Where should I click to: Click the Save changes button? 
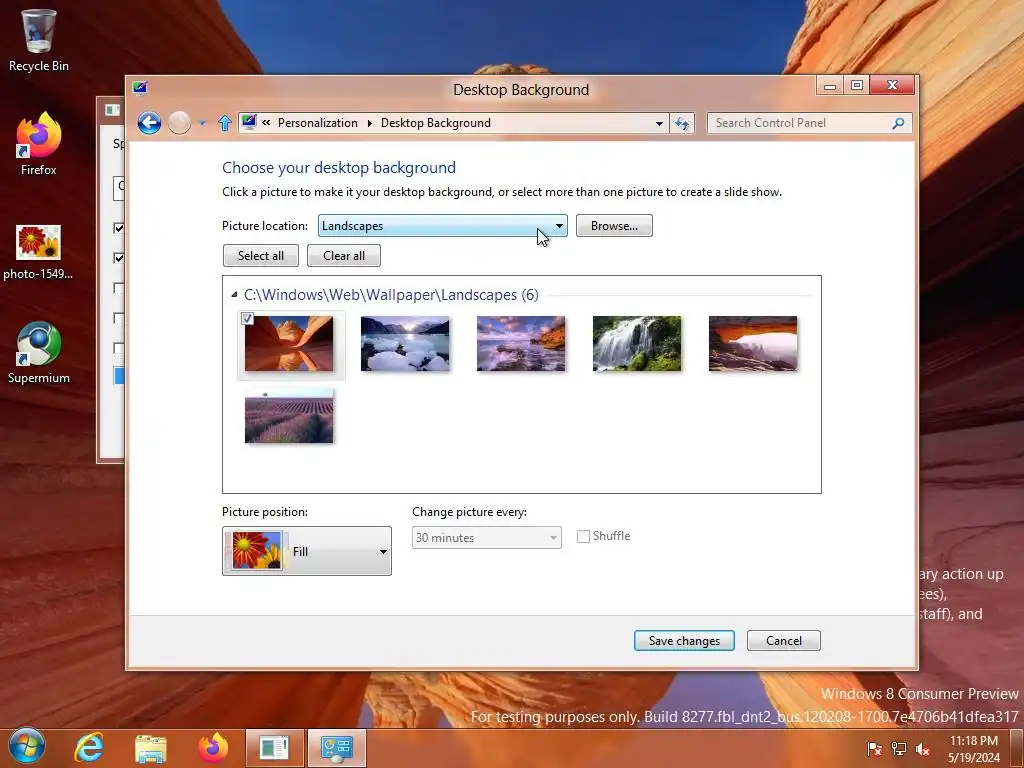(684, 641)
